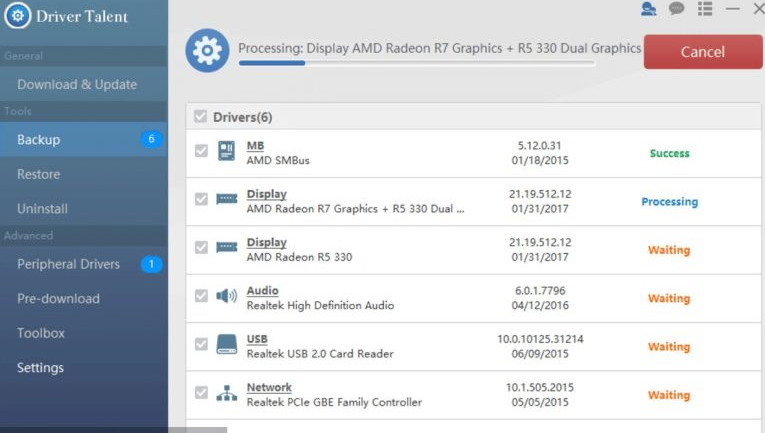Open Peripheral Drivers section
765x433 pixels.
pos(68,264)
